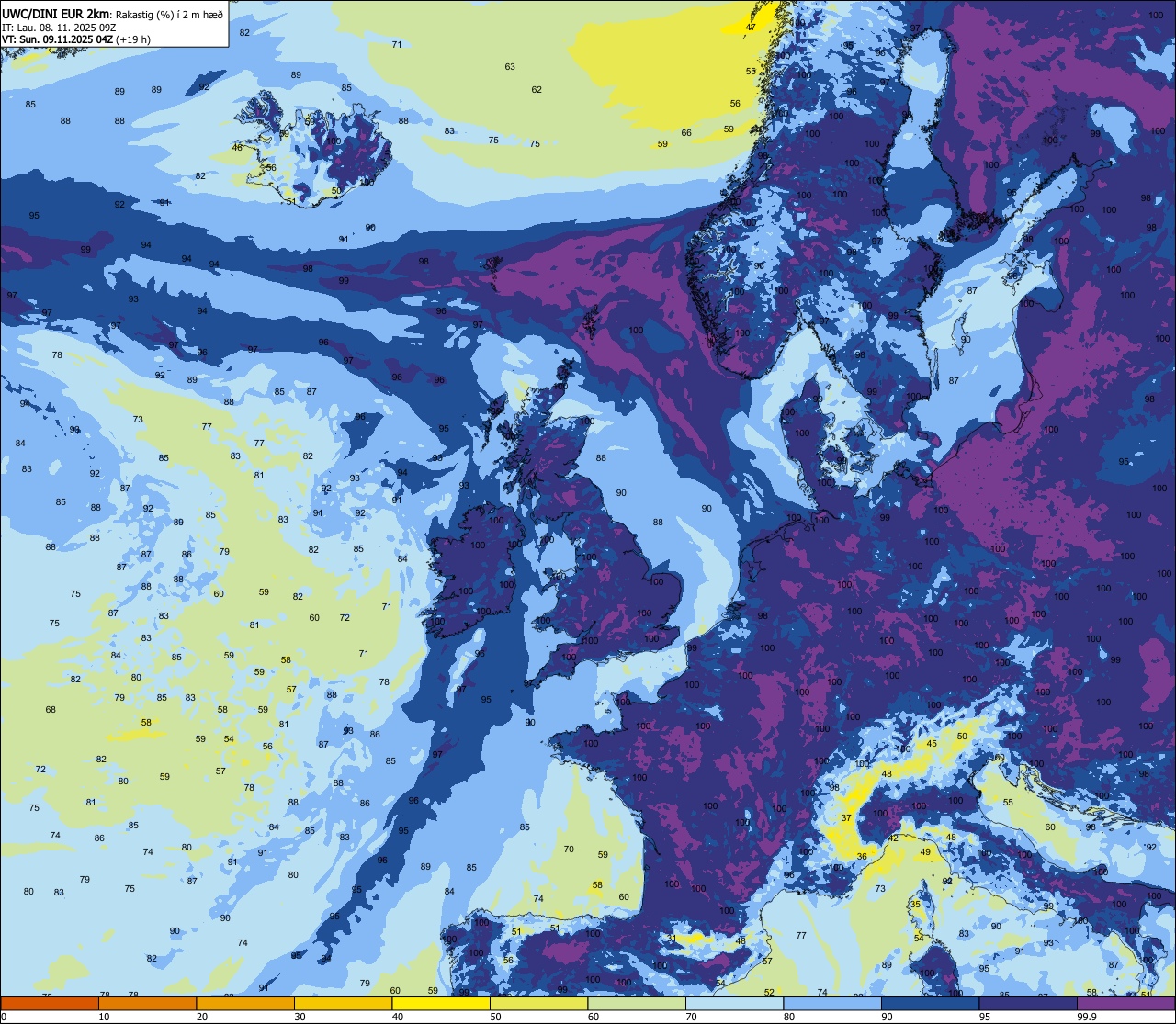Click the humidity value '63' on the map
Screen dimensions: 1176x1024
tap(510, 66)
